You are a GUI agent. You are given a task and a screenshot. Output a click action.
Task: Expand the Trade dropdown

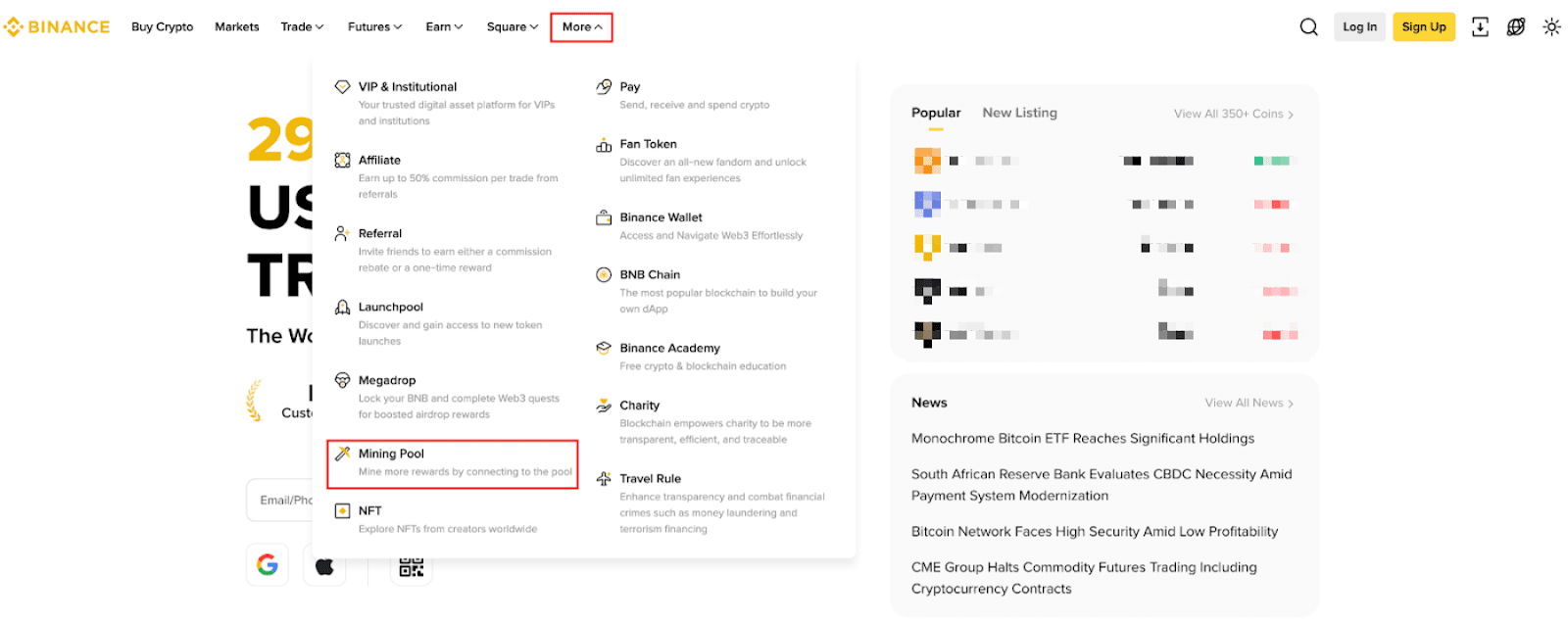[x=302, y=27]
